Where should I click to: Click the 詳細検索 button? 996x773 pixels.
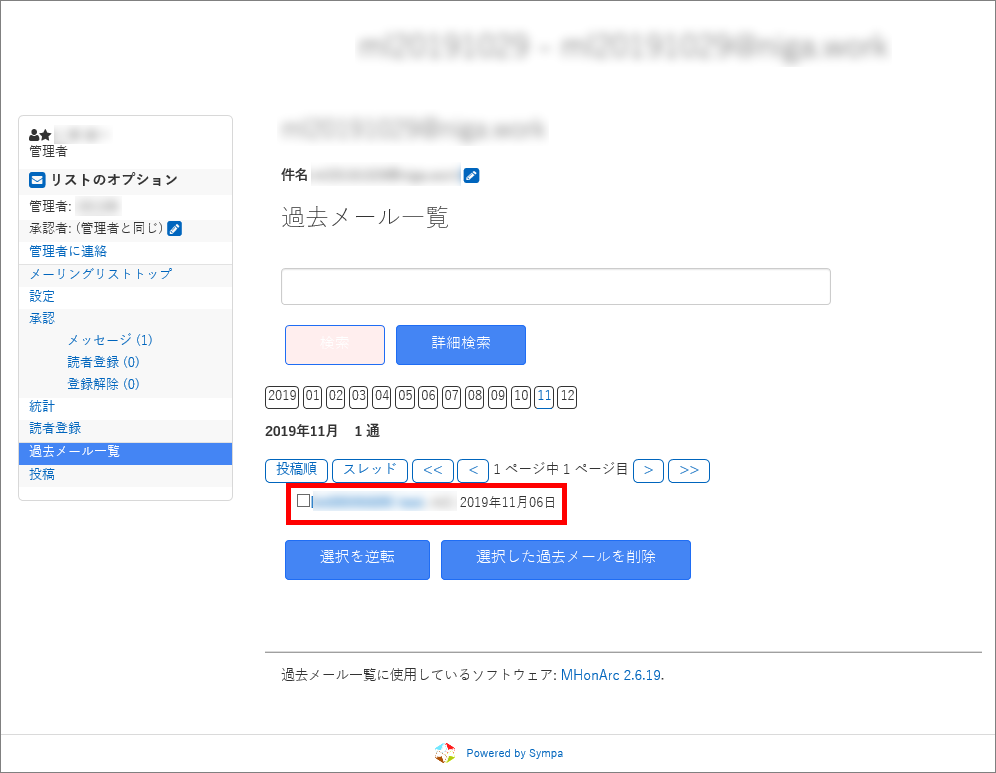[461, 345]
